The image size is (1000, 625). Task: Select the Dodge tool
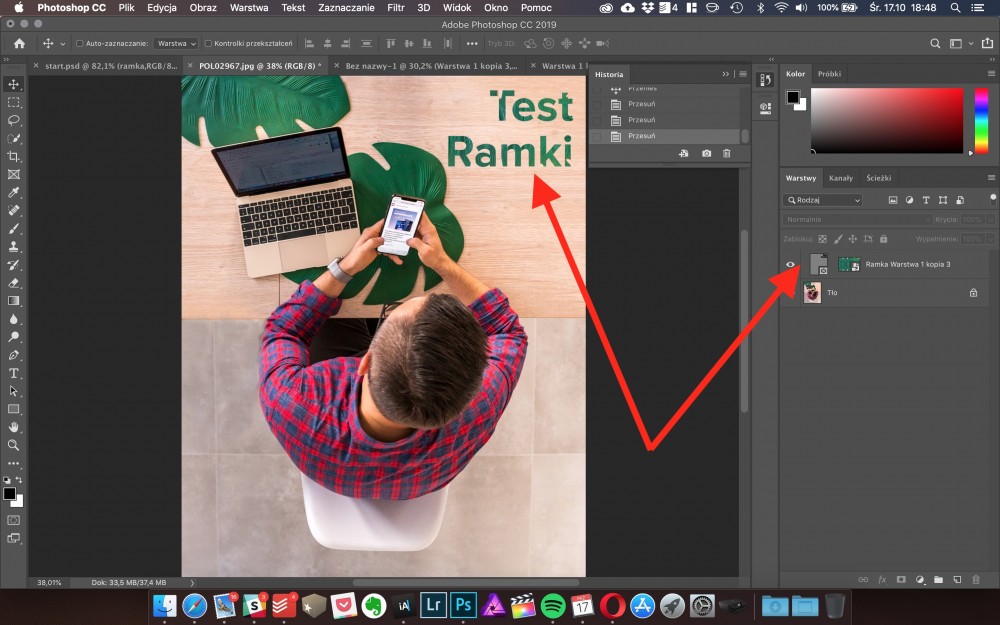13,337
